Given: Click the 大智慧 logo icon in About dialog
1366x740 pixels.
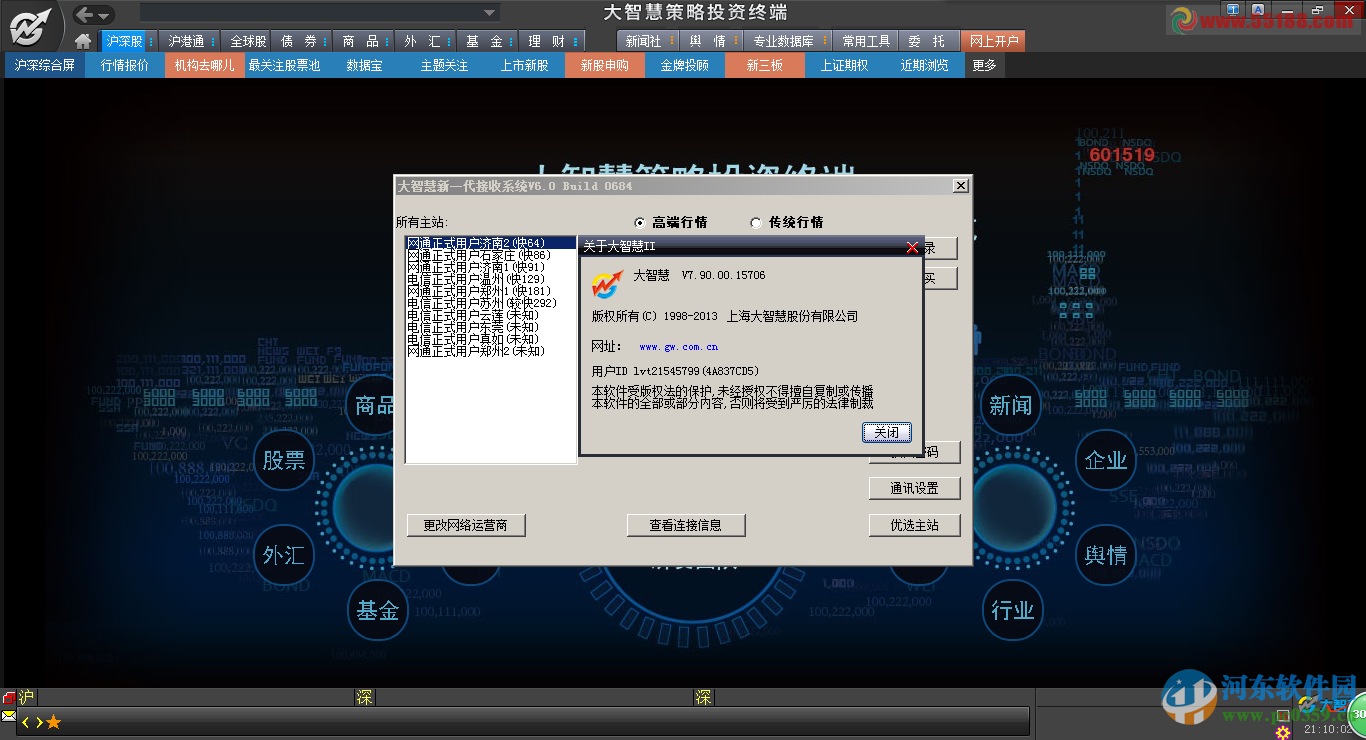Looking at the screenshot, I should (607, 284).
